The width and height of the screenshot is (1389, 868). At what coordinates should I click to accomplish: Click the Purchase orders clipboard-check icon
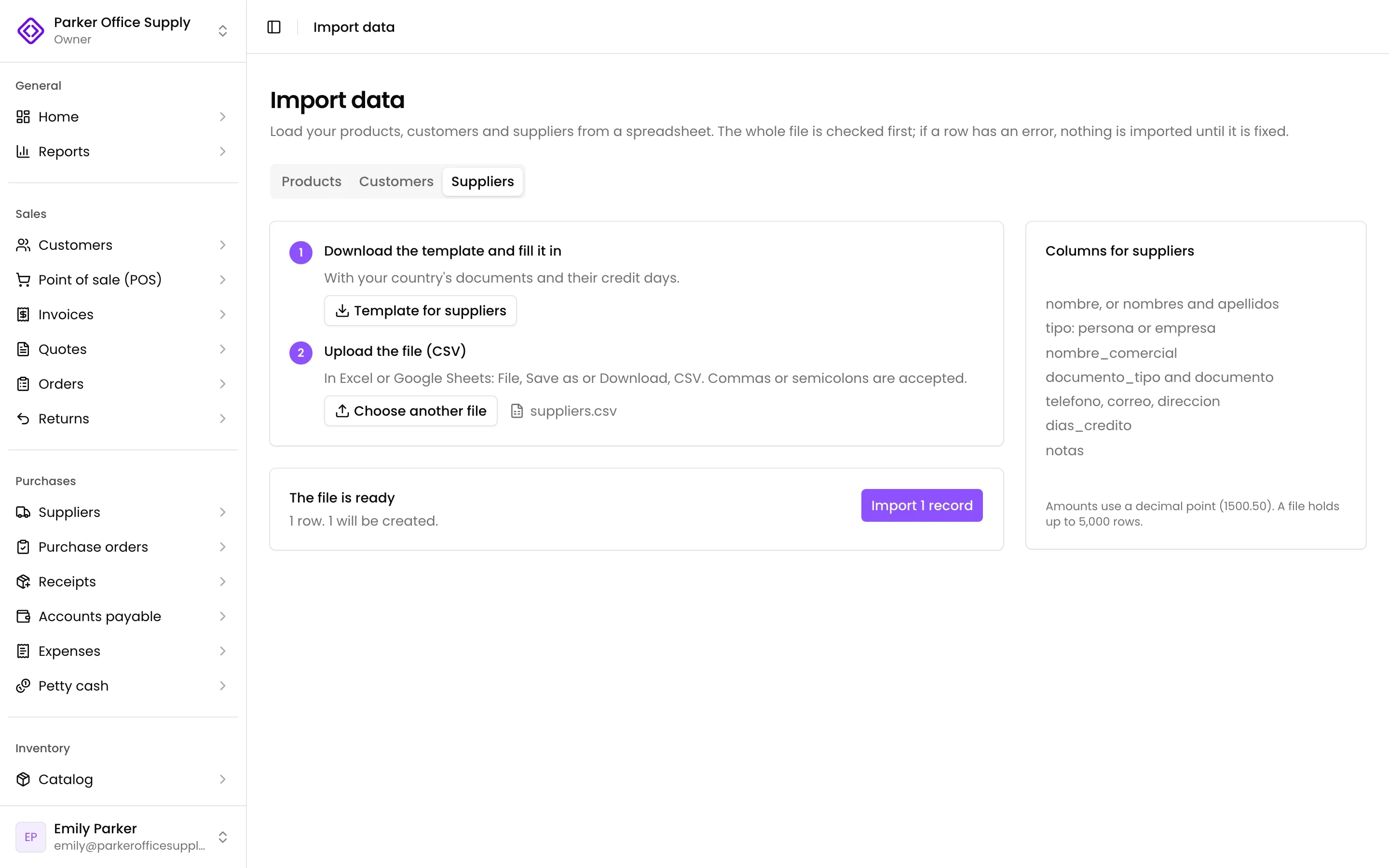click(x=23, y=547)
